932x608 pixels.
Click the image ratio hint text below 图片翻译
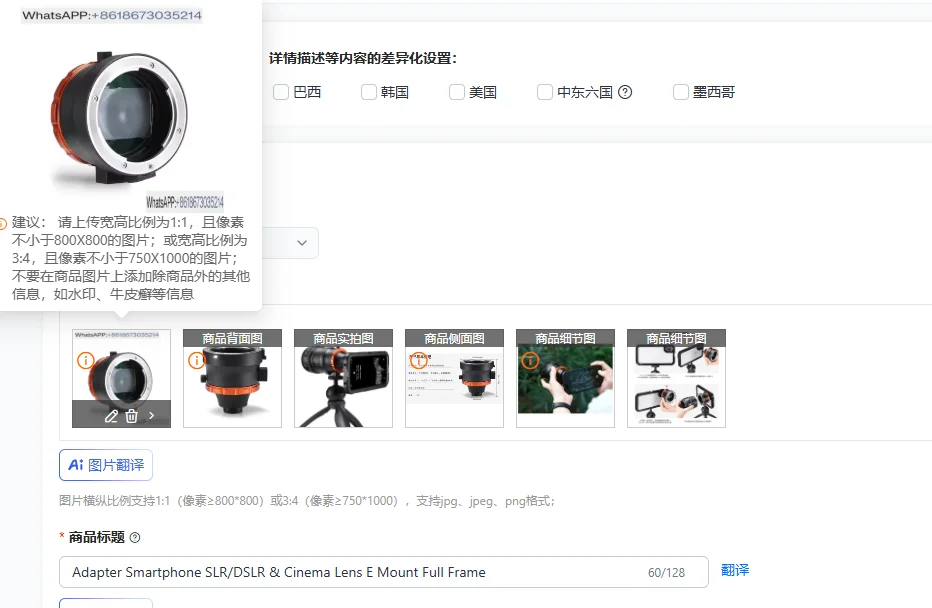tap(307, 501)
